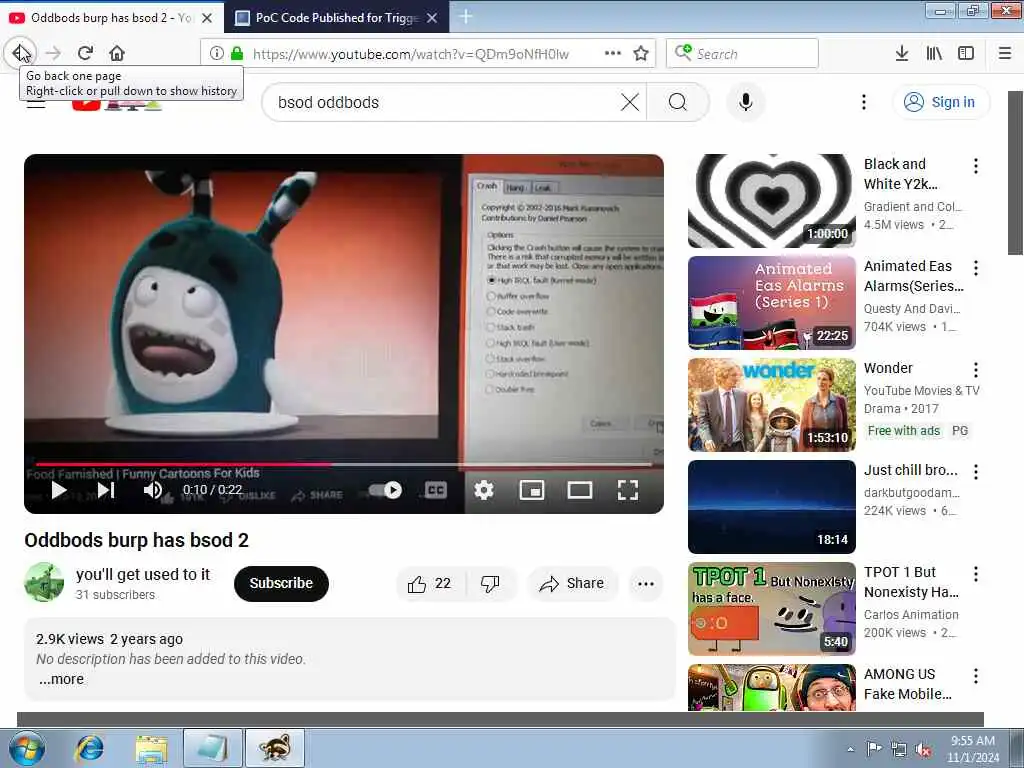
Task: Open the Firefox hamburger menu
Action: (x=1005, y=54)
